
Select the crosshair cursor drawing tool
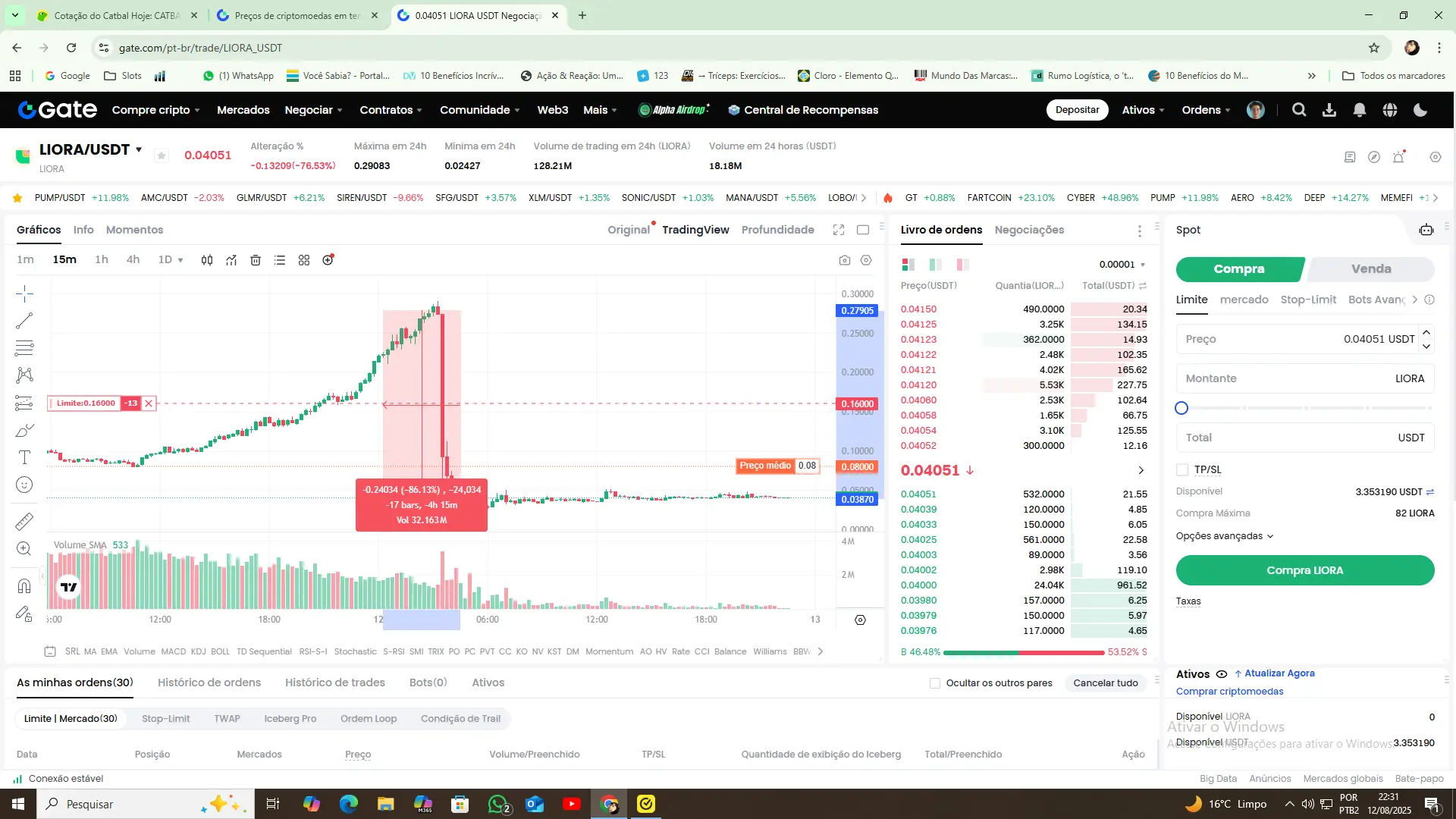point(24,293)
